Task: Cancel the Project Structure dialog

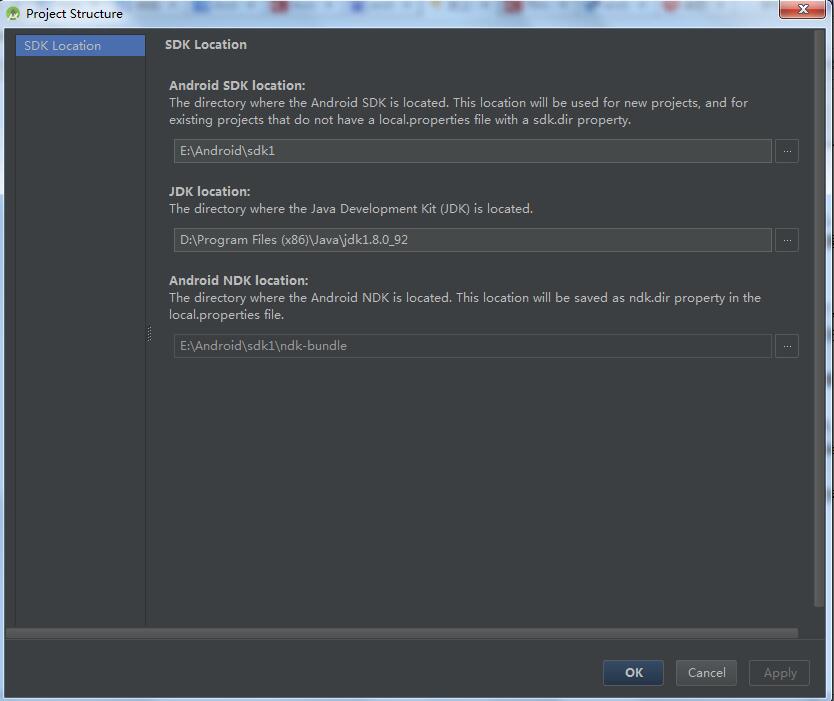Action: (706, 673)
